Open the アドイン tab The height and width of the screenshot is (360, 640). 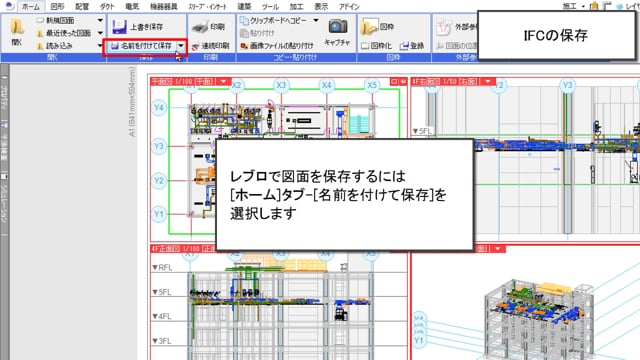coord(349,7)
